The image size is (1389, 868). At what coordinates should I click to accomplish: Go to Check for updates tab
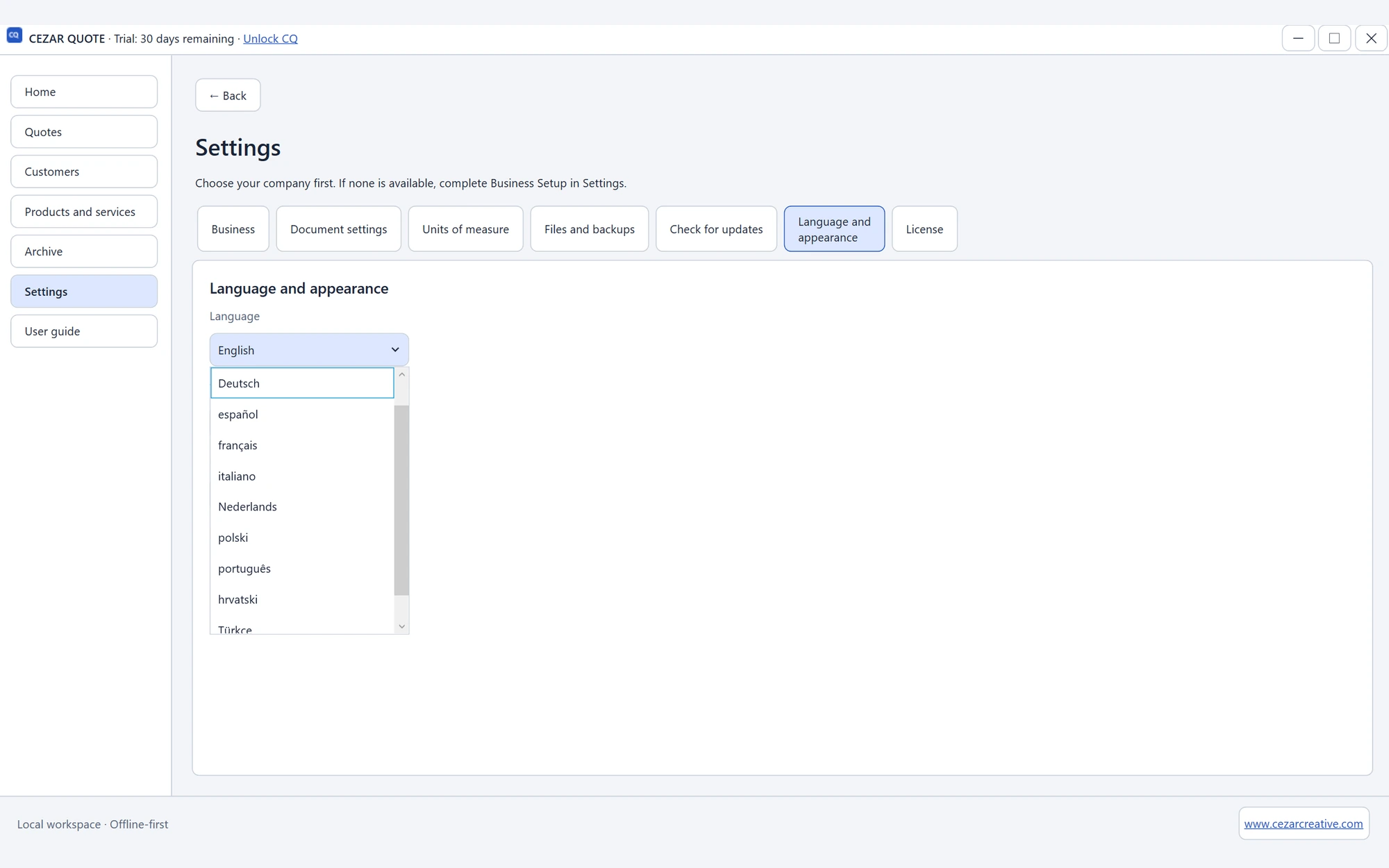[716, 229]
